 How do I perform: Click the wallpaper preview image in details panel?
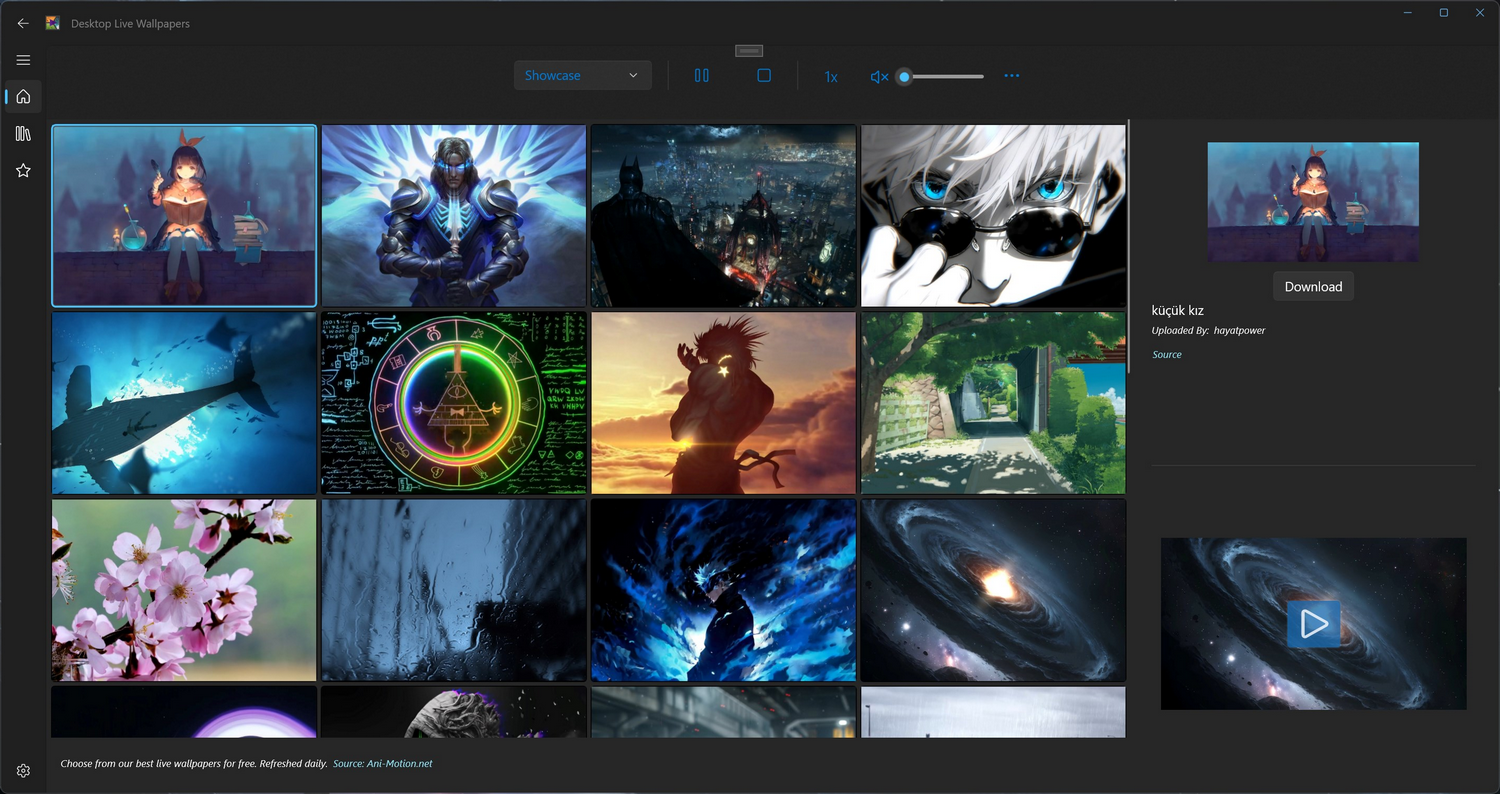[1313, 202]
